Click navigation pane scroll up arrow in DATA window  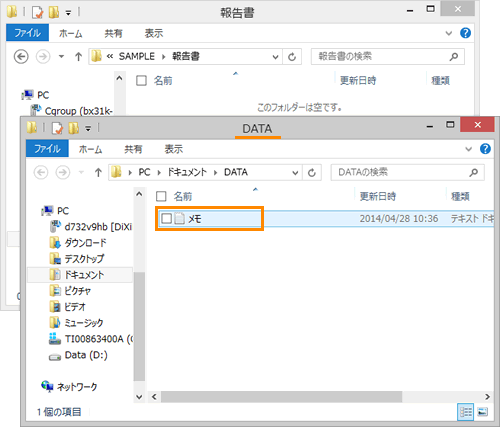(139, 194)
